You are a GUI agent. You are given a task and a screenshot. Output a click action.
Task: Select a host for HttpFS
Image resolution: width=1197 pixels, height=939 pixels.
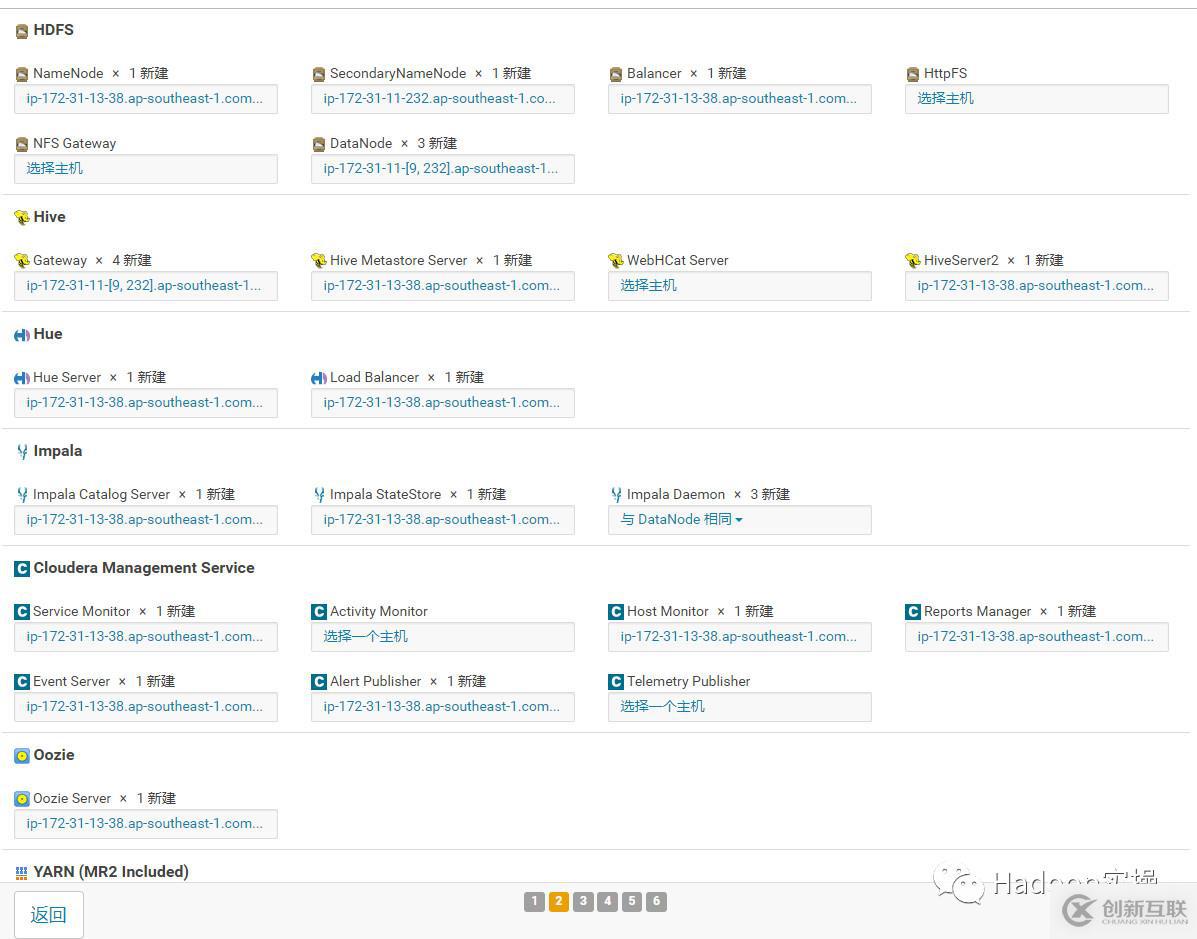[x=1037, y=99]
